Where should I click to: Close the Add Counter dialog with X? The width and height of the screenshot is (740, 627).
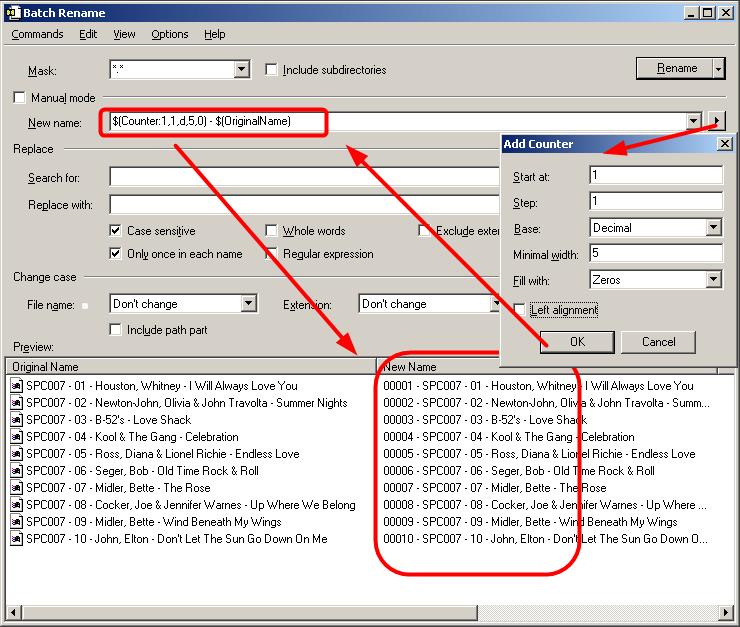pyautogui.click(x=725, y=144)
